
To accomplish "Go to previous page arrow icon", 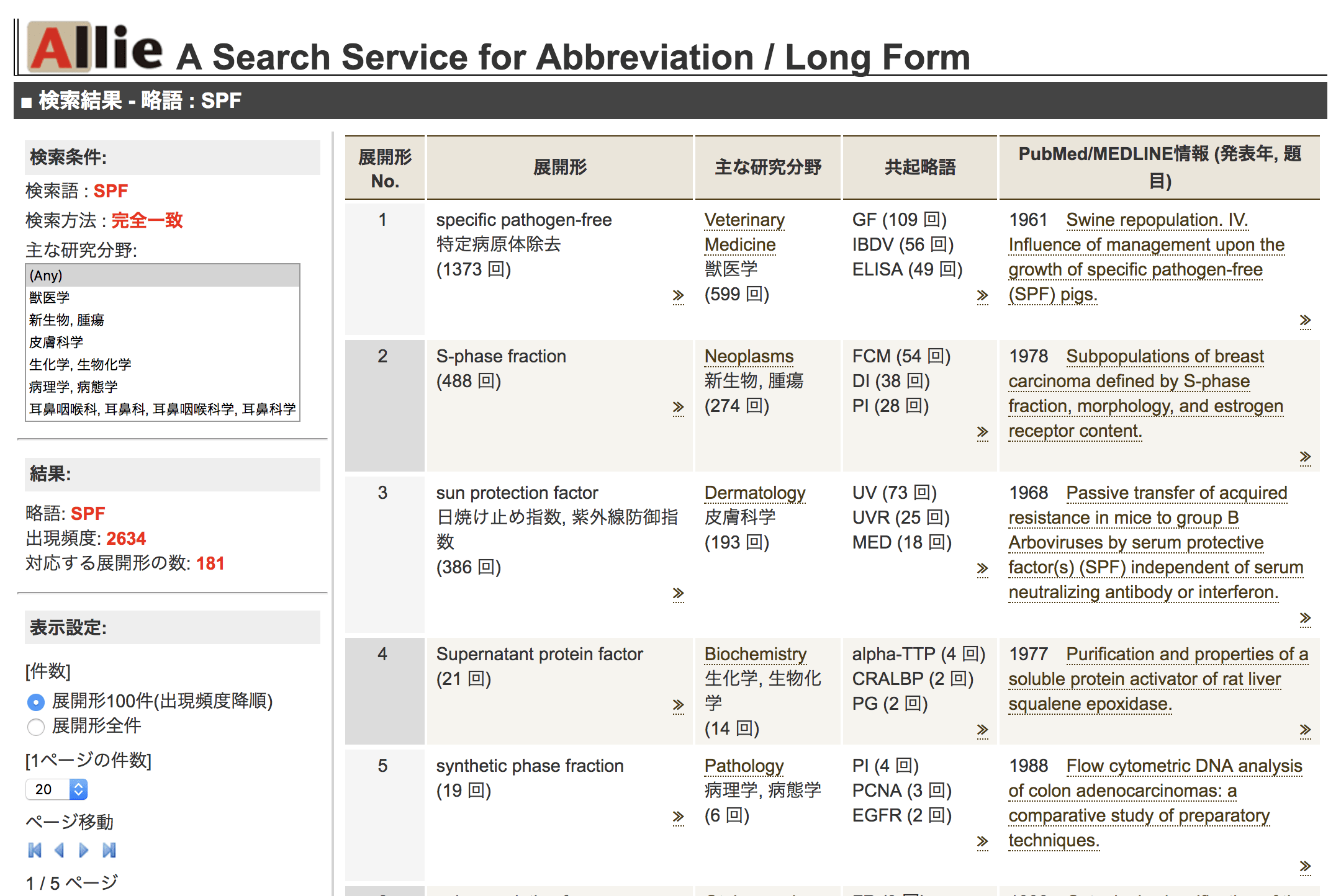I will tap(60, 850).
